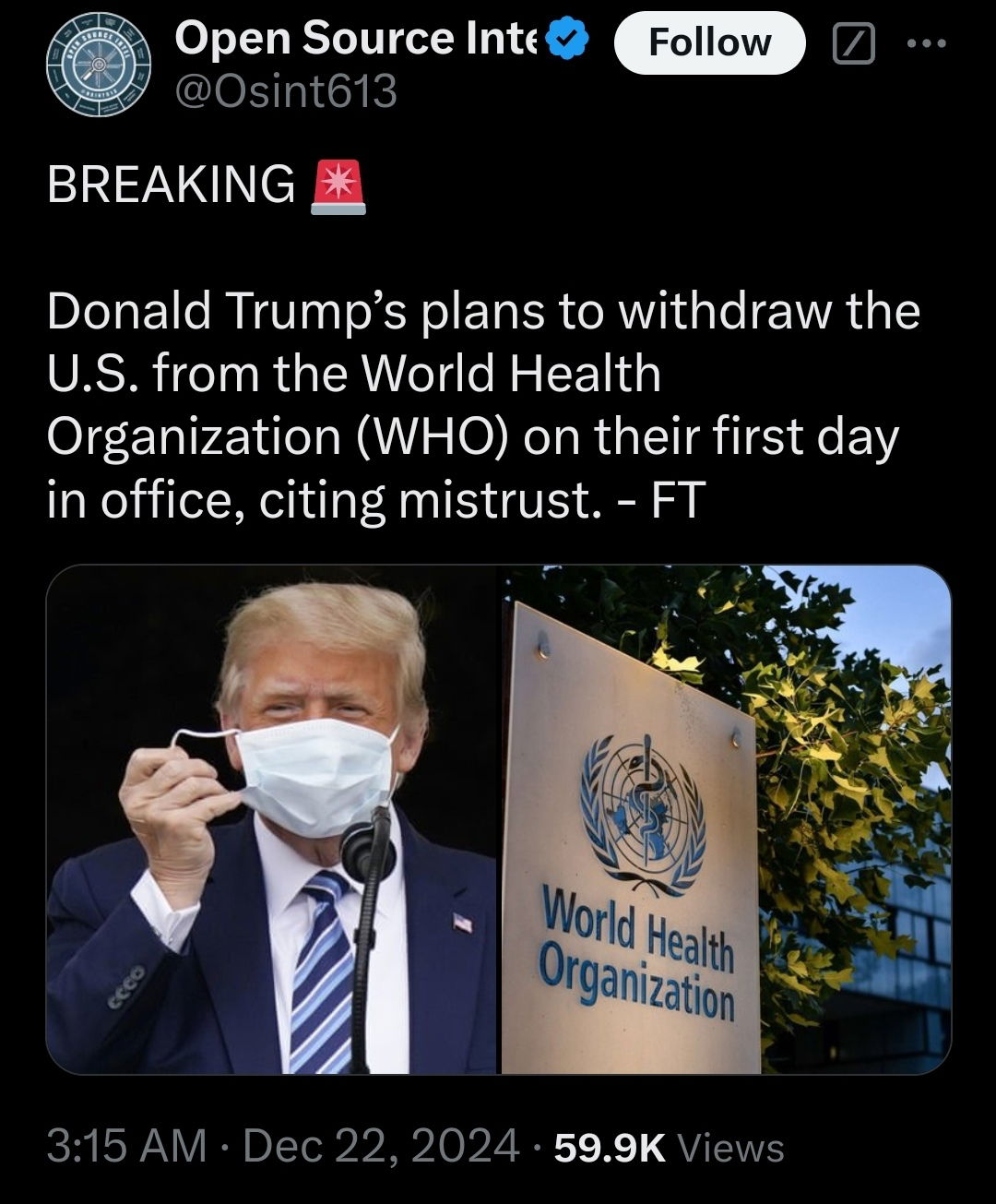The image size is (996, 1204).
Task: Open the Grok slash-square icon
Action: (x=853, y=43)
